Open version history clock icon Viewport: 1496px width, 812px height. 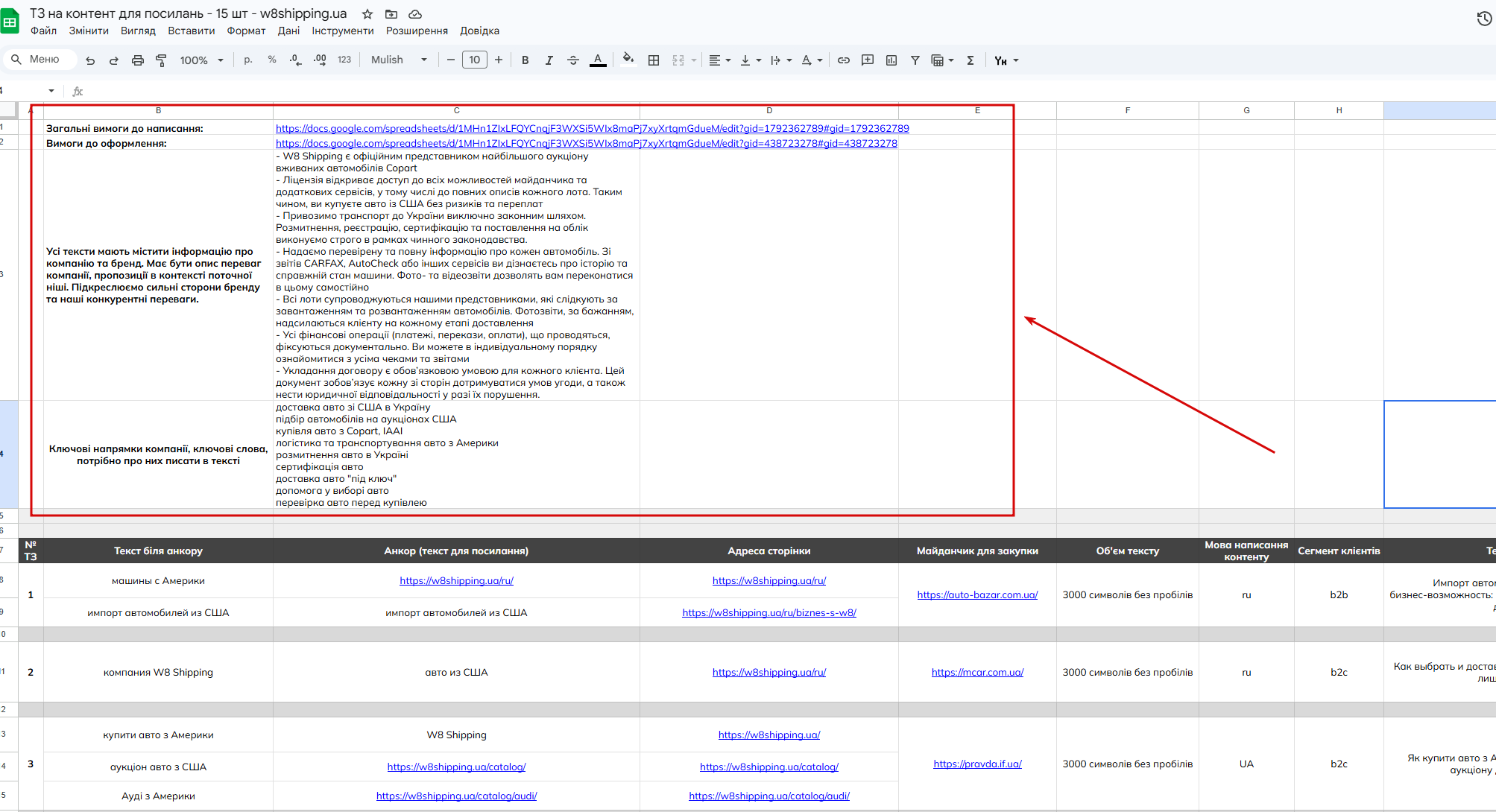click(1483, 19)
